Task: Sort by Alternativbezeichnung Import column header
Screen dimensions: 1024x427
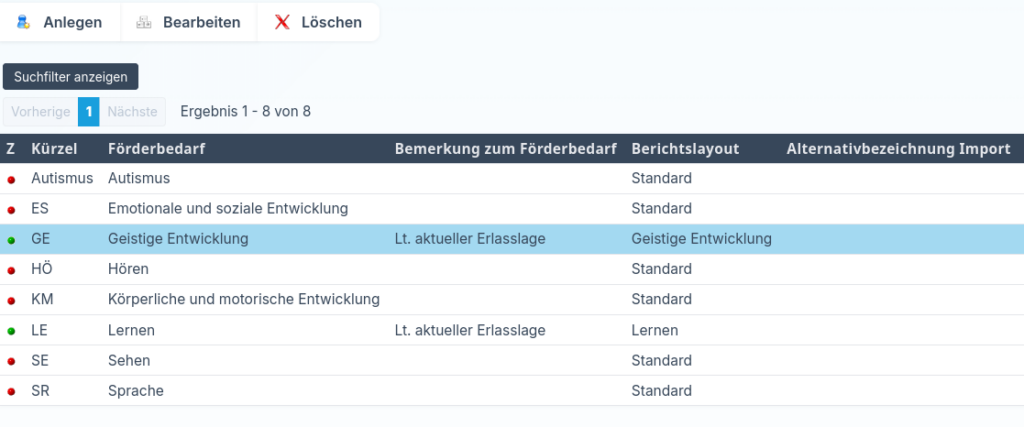Action: pyautogui.click(x=898, y=149)
